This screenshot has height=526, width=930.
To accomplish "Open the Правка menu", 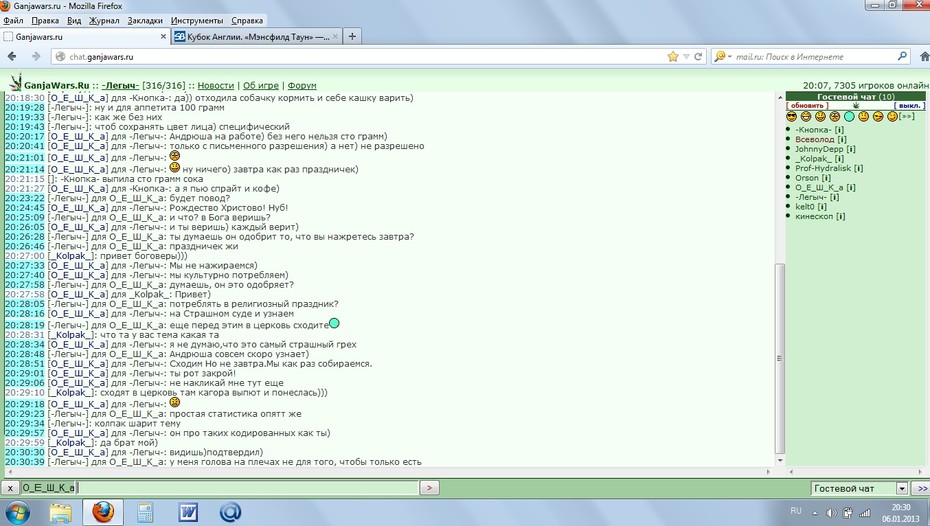I will [45, 21].
